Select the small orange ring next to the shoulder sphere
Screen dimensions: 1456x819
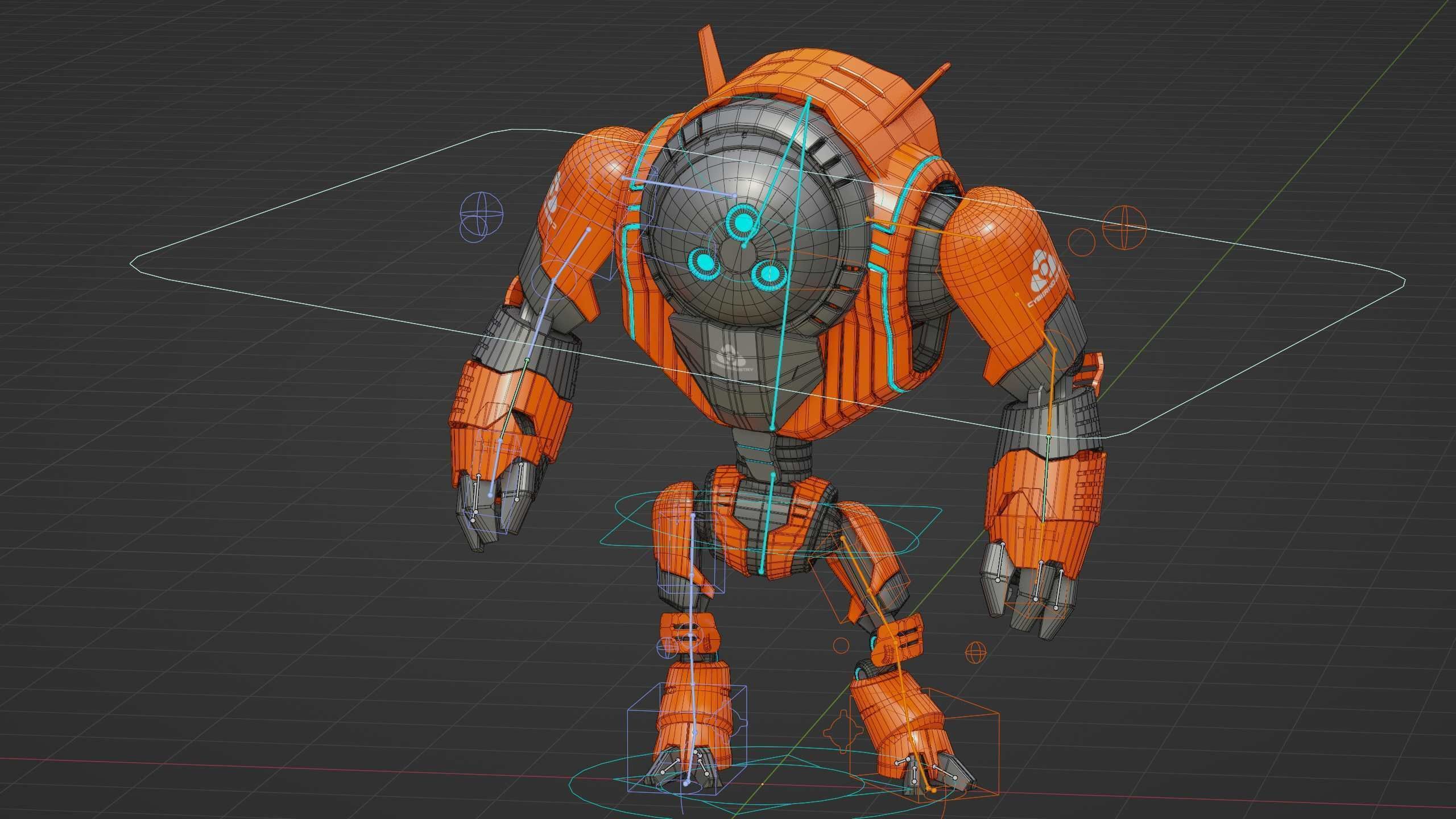[1081, 242]
